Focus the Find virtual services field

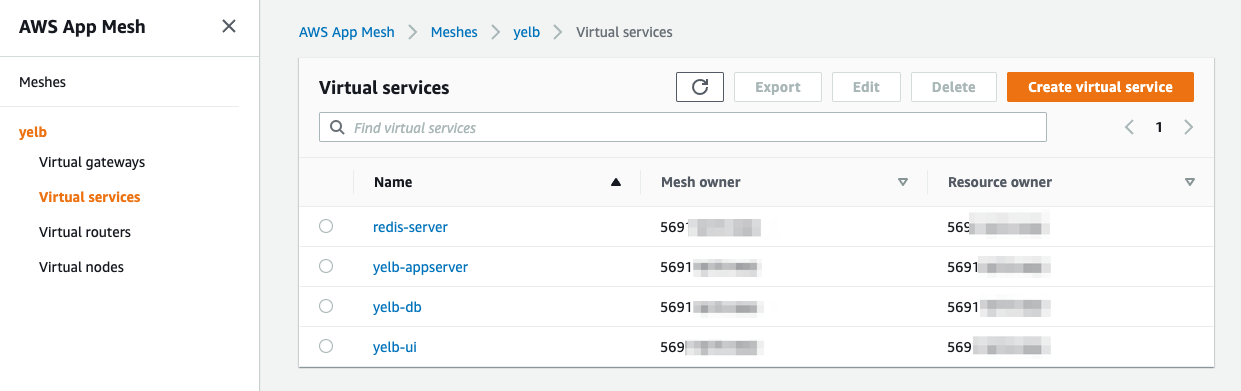coord(683,127)
